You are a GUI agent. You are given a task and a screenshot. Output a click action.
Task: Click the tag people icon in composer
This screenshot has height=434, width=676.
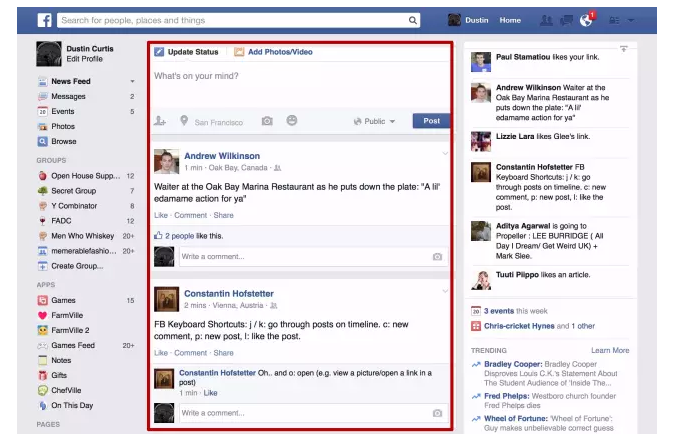[x=160, y=121]
